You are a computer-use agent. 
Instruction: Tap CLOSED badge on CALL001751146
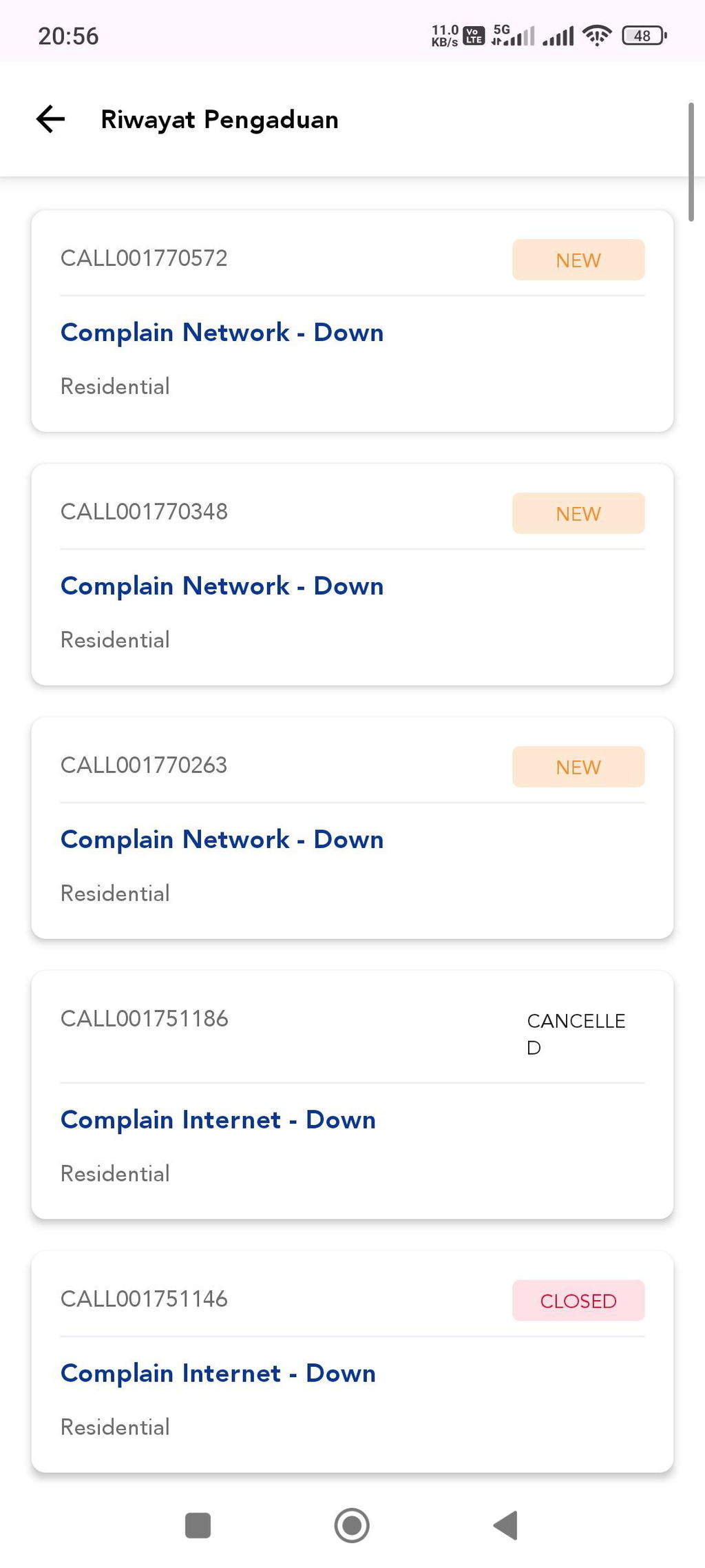[578, 1301]
